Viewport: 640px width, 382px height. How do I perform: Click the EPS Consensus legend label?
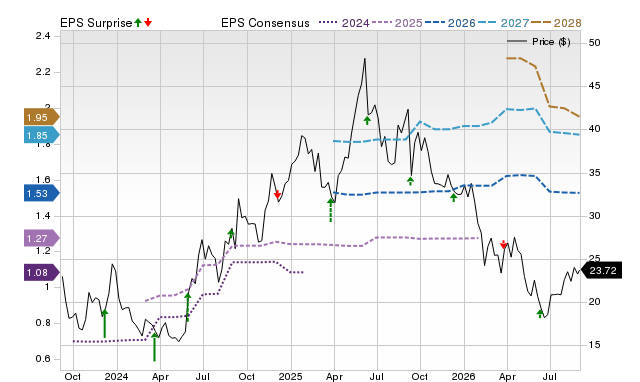[x=265, y=23]
